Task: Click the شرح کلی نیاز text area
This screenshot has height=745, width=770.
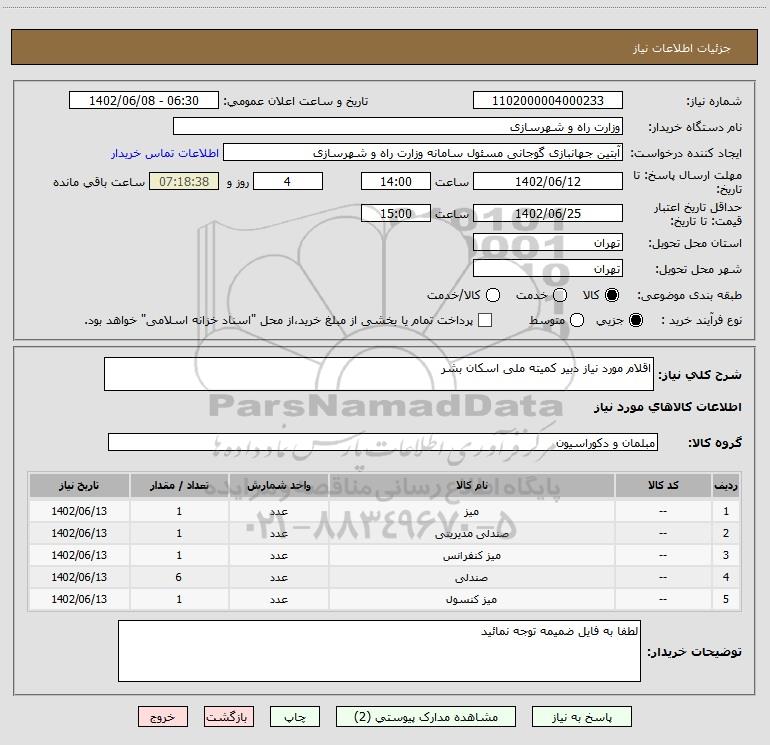Action: tap(379, 374)
